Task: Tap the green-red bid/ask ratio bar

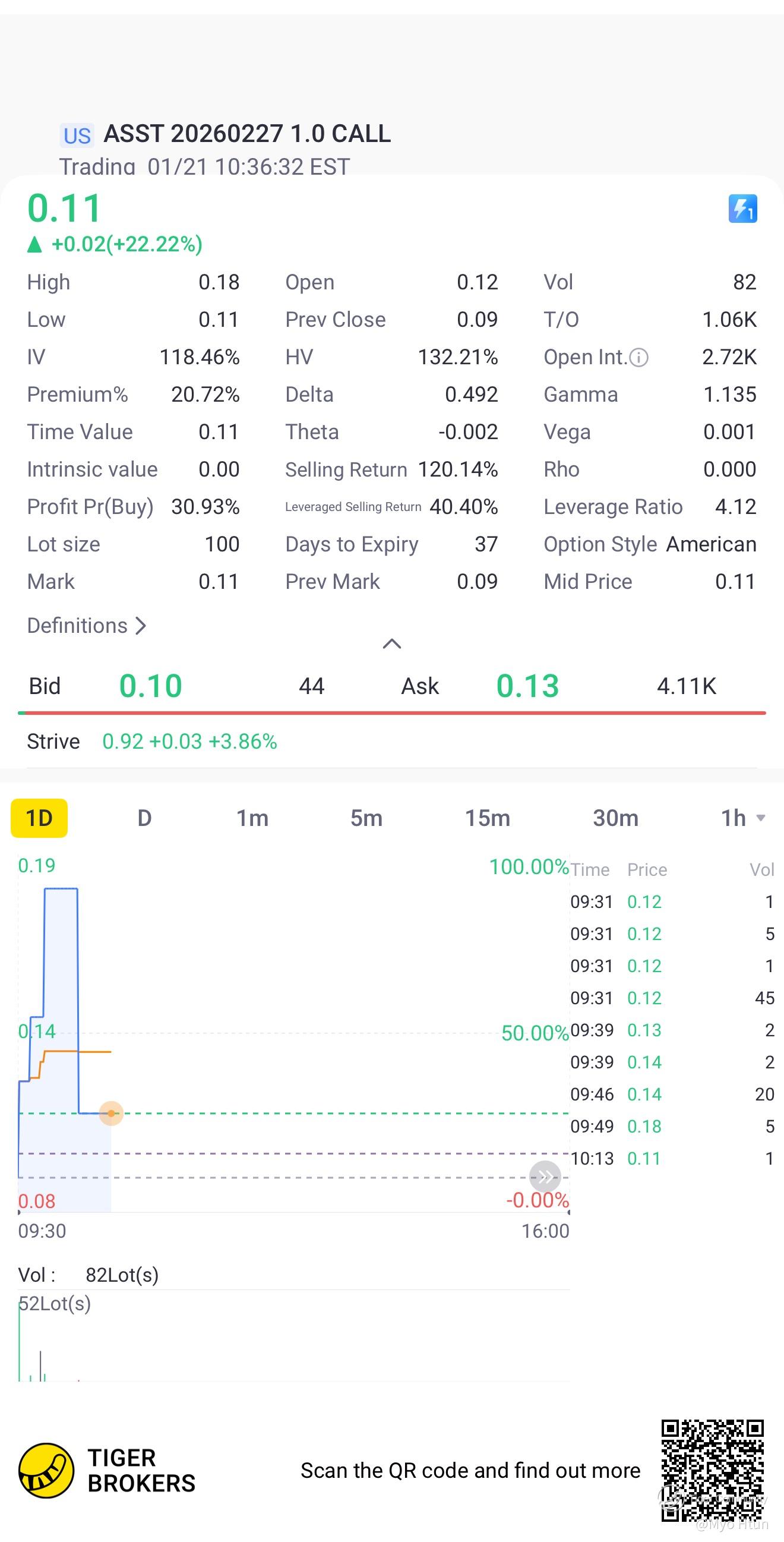Action: coord(391,713)
